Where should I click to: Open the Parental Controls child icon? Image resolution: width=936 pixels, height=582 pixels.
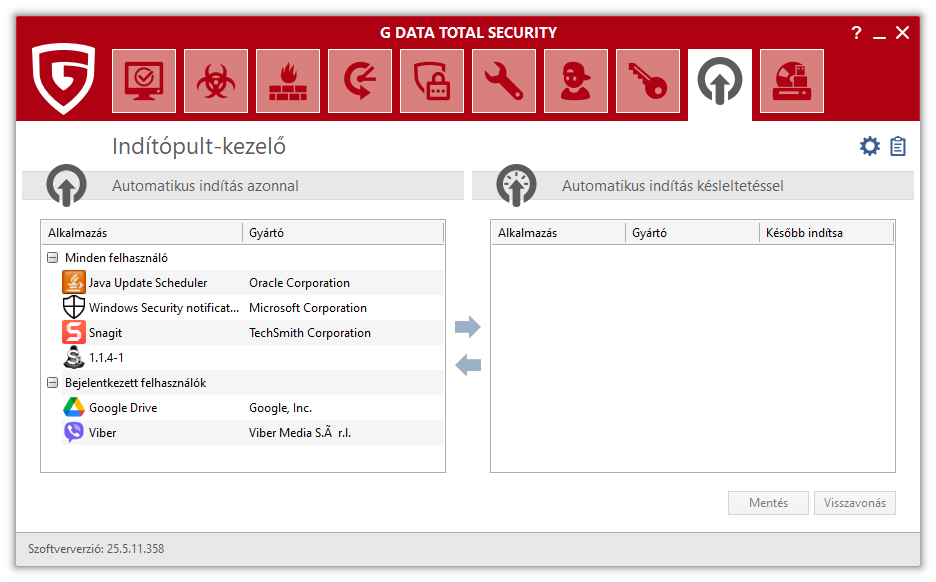(x=575, y=81)
